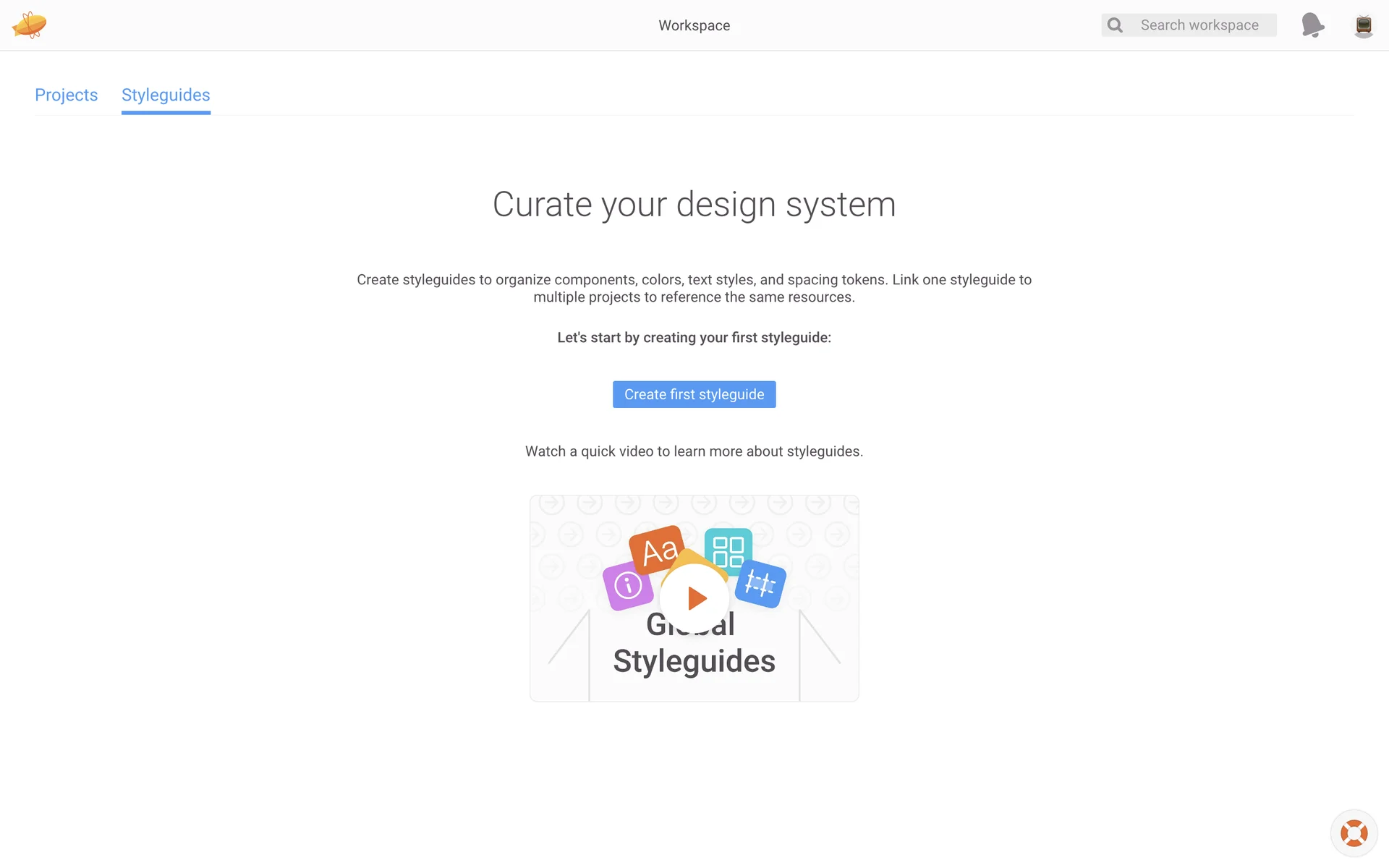The width and height of the screenshot is (1389, 868).
Task: Click the purple info icon in the video
Action: tap(626, 586)
